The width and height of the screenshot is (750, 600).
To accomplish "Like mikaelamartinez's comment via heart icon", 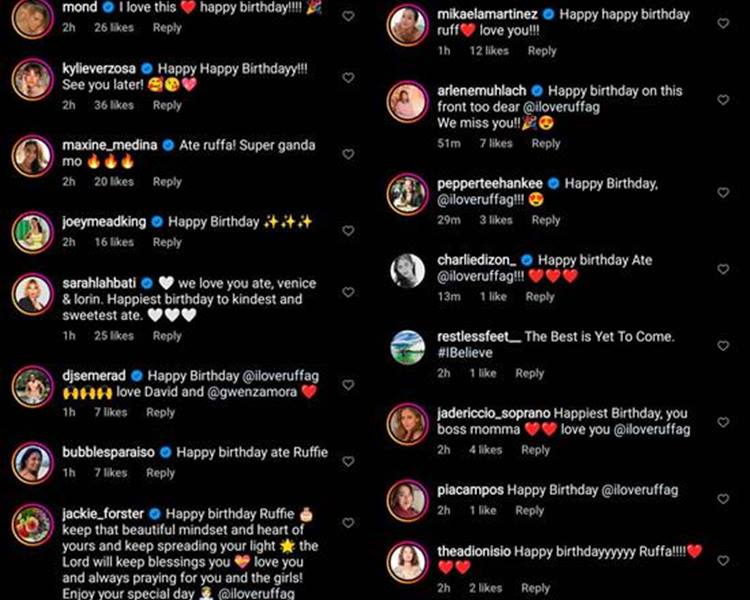I will point(723,23).
